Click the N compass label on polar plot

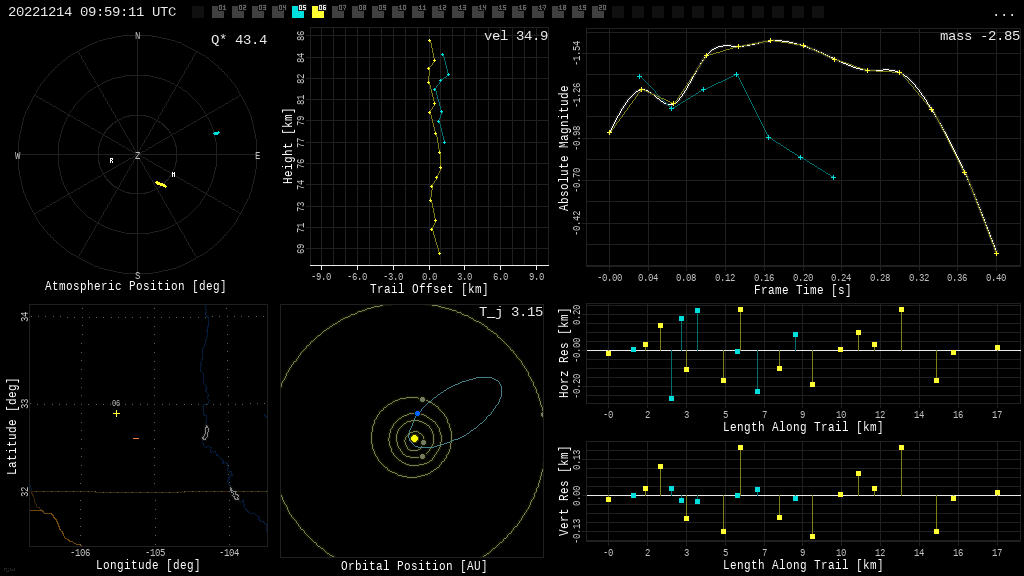click(138, 37)
